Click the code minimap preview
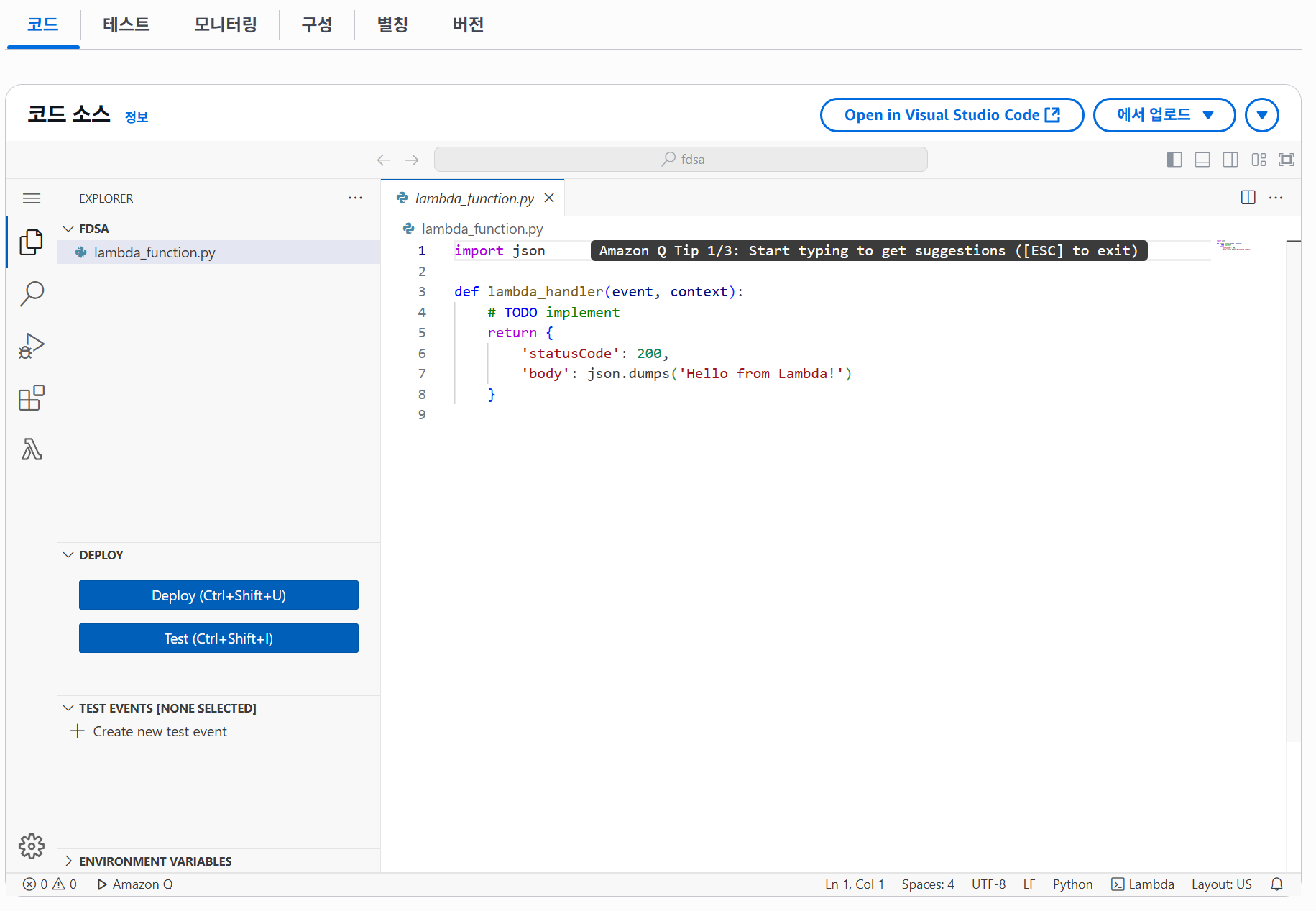This screenshot has height=911, width=1316. [1234, 246]
